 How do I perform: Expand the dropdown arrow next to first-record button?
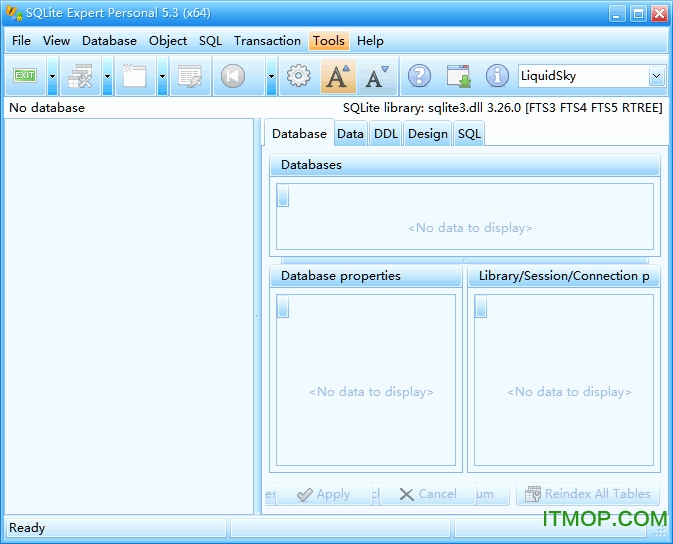pyautogui.click(x=271, y=76)
